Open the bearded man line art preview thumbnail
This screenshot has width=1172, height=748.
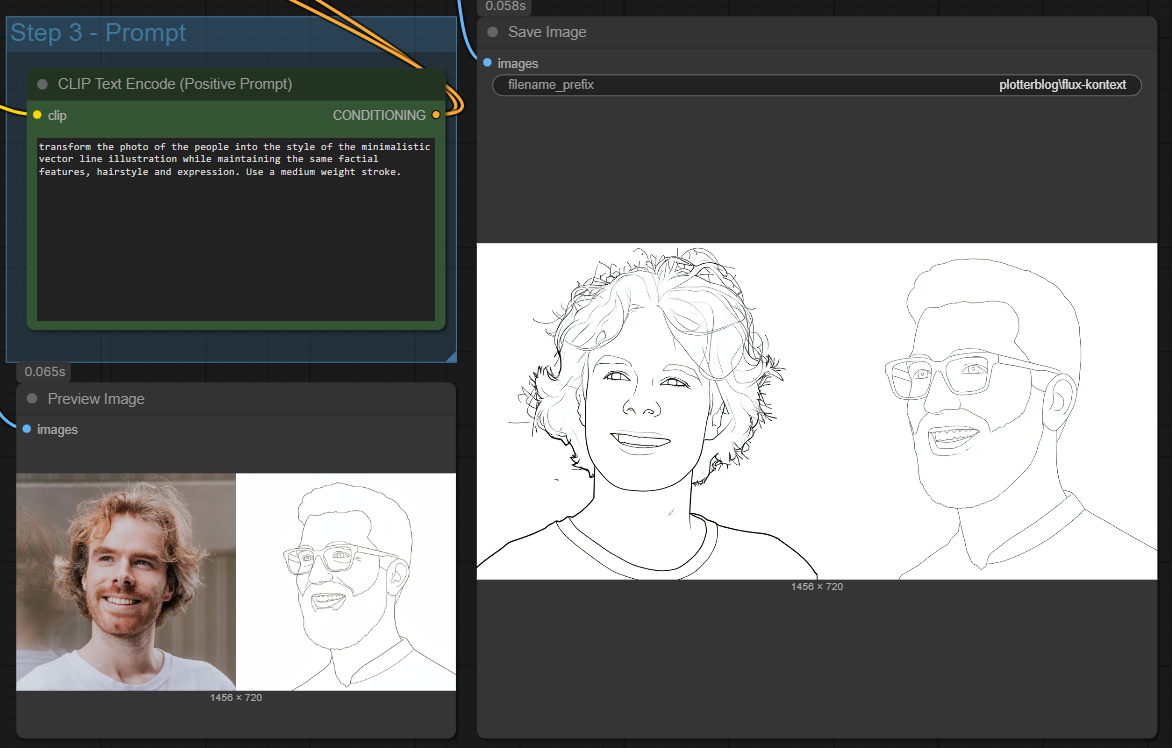[x=345, y=581]
